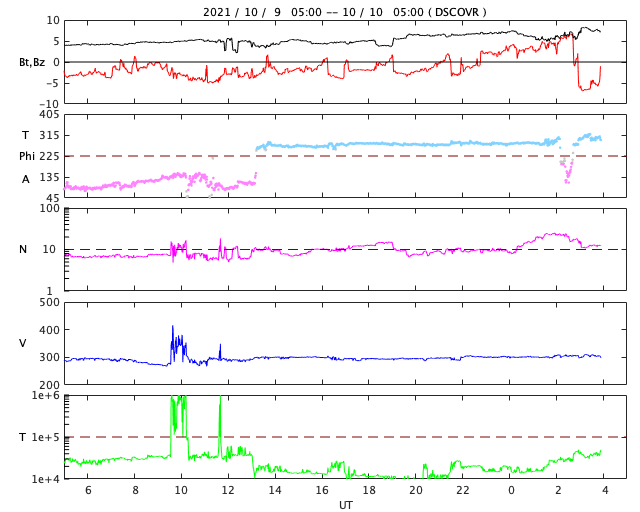The height and width of the screenshot is (512, 640).
Task: Click the 20 hour tick on the UT axis
Action: [416, 490]
